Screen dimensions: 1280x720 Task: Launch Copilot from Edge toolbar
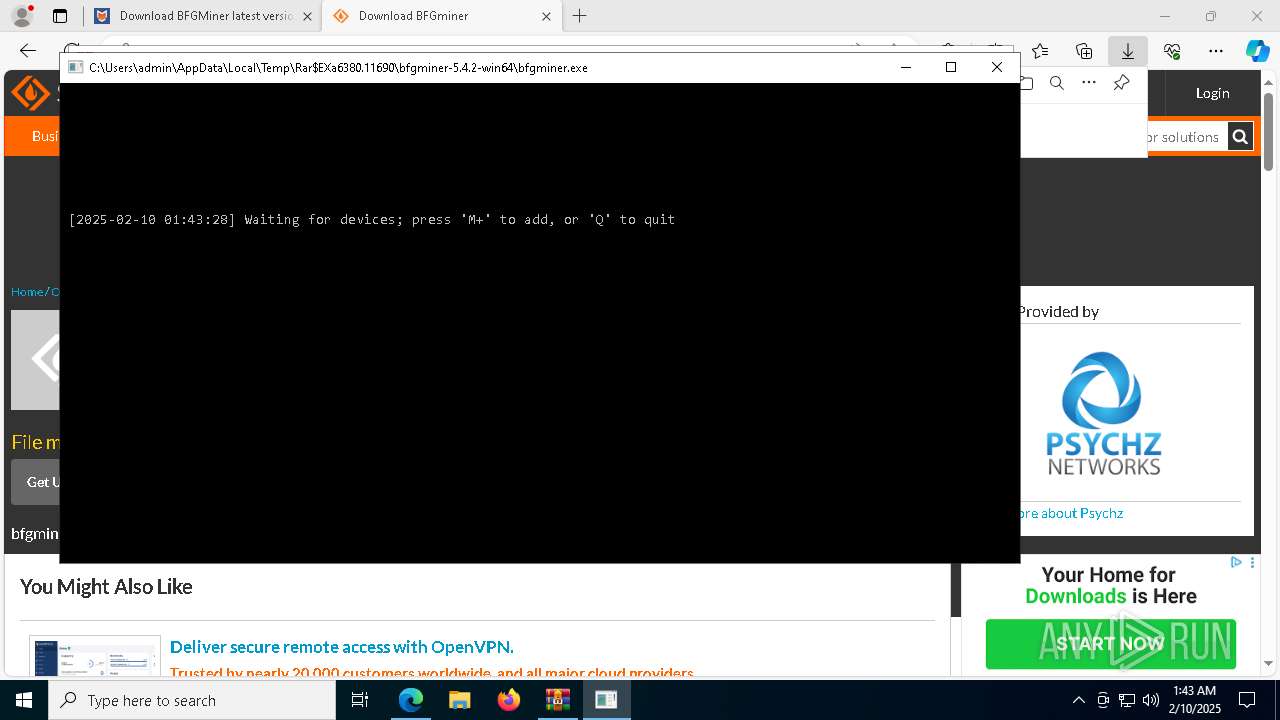[1257, 51]
